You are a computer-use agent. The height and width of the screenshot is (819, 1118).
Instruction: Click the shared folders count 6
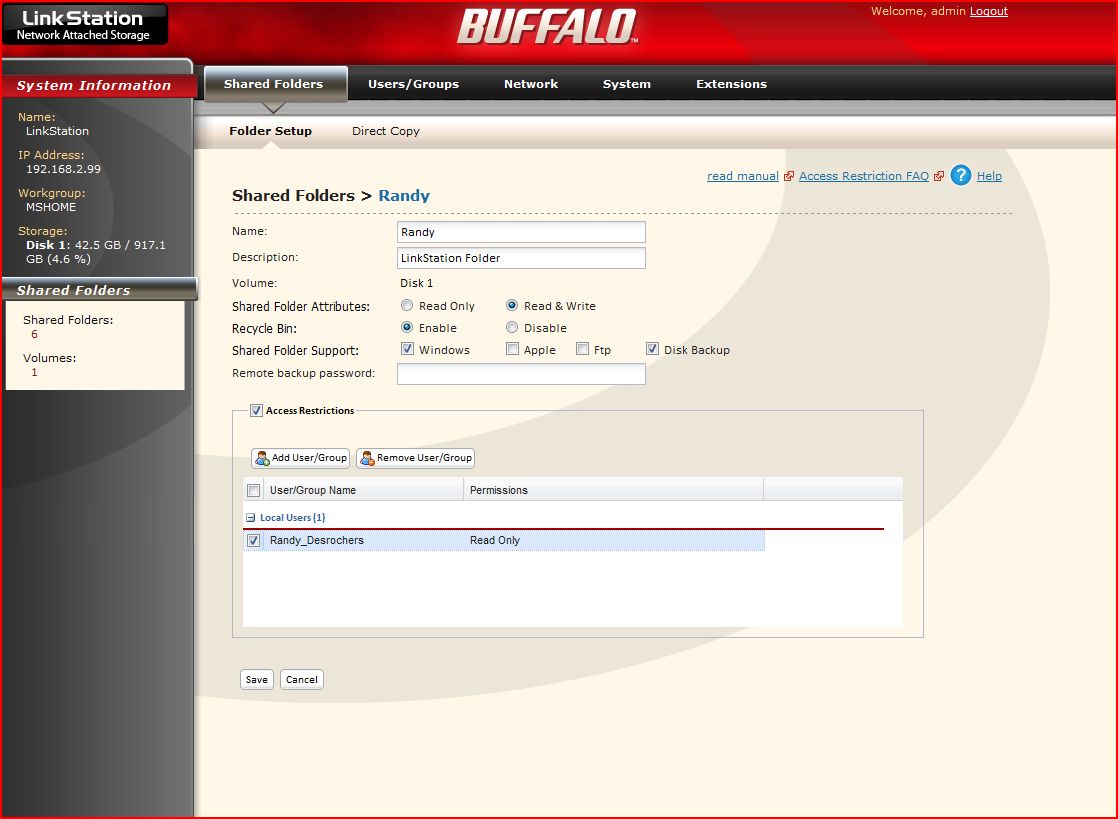[34, 334]
